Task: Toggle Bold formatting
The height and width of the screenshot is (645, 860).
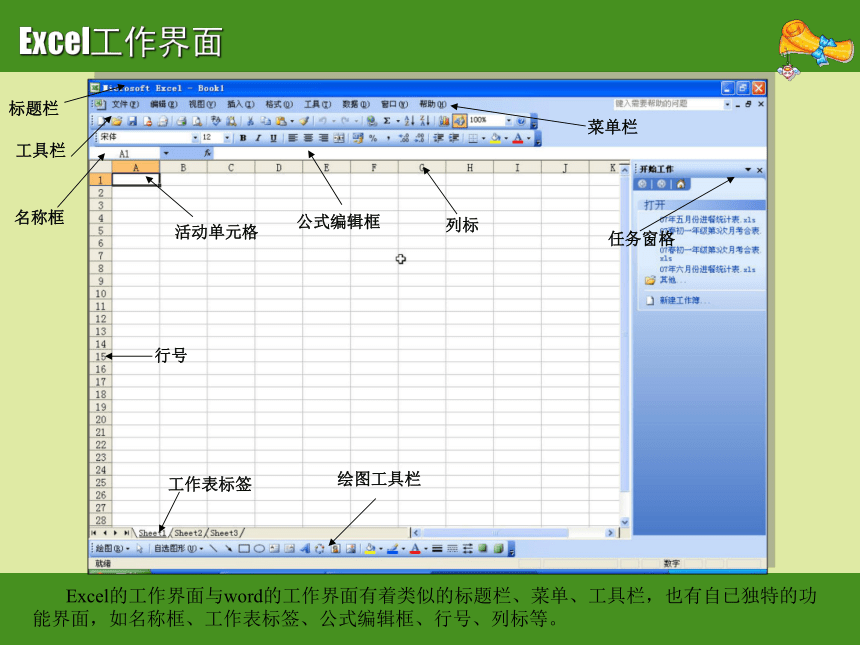Action: [242, 138]
